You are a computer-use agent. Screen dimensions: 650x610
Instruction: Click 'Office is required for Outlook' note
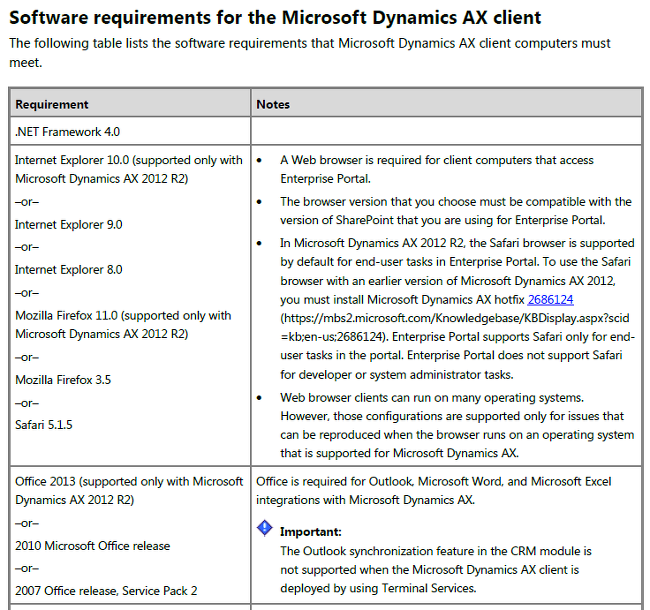pos(434,491)
